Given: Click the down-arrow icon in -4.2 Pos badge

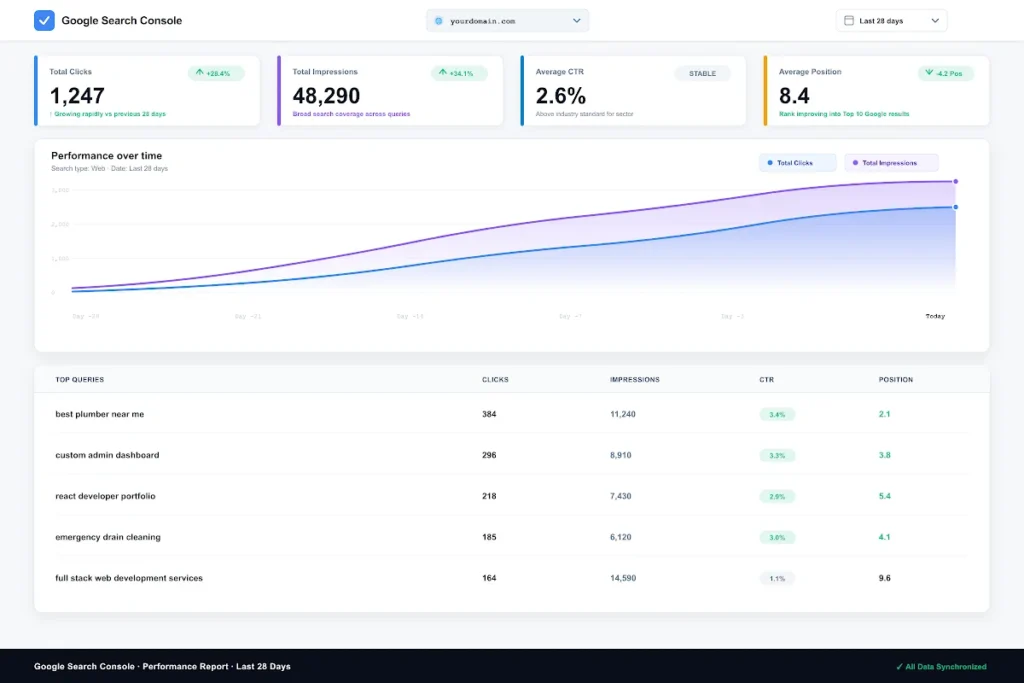Looking at the screenshot, I should pyautogui.click(x=929, y=72).
